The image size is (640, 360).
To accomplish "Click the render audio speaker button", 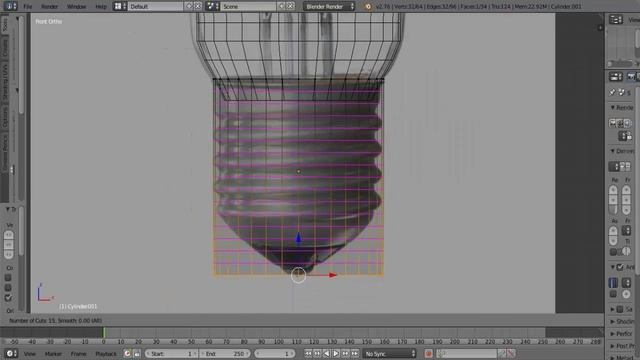I will tap(628, 123).
